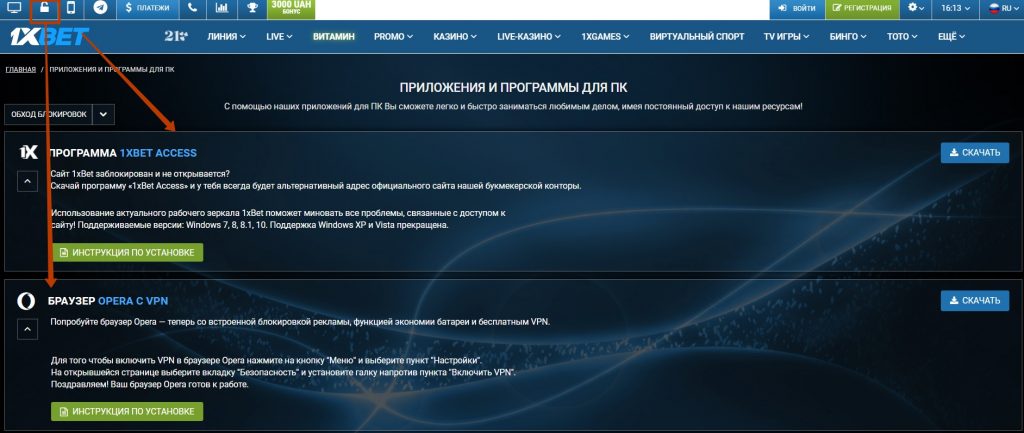Click the phone callback icon
Screen dimensions: 1024x433
point(192,8)
